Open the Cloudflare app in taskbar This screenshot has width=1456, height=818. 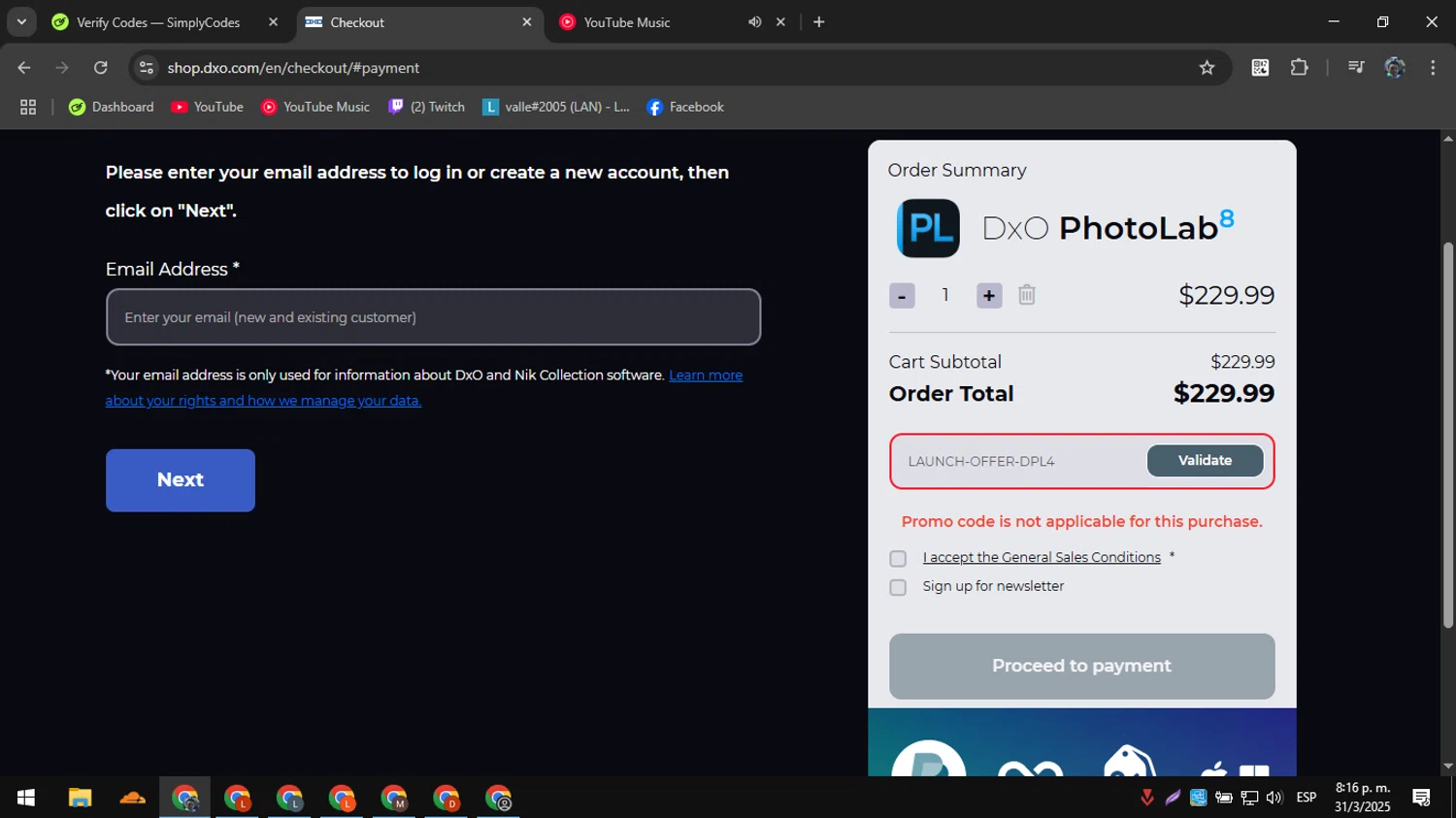(x=132, y=798)
